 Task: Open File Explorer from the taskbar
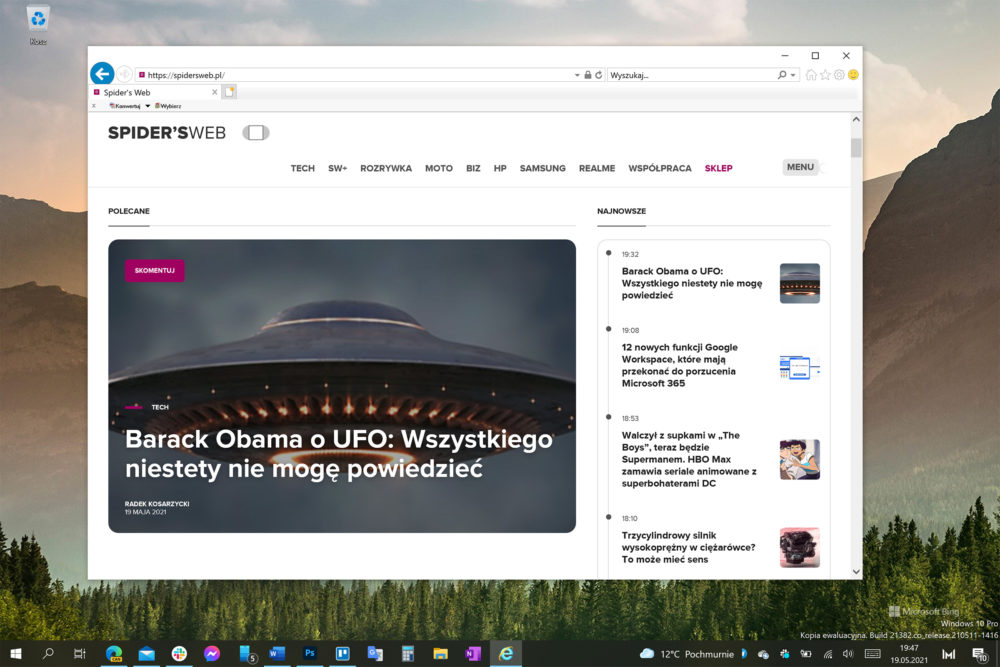coord(440,654)
